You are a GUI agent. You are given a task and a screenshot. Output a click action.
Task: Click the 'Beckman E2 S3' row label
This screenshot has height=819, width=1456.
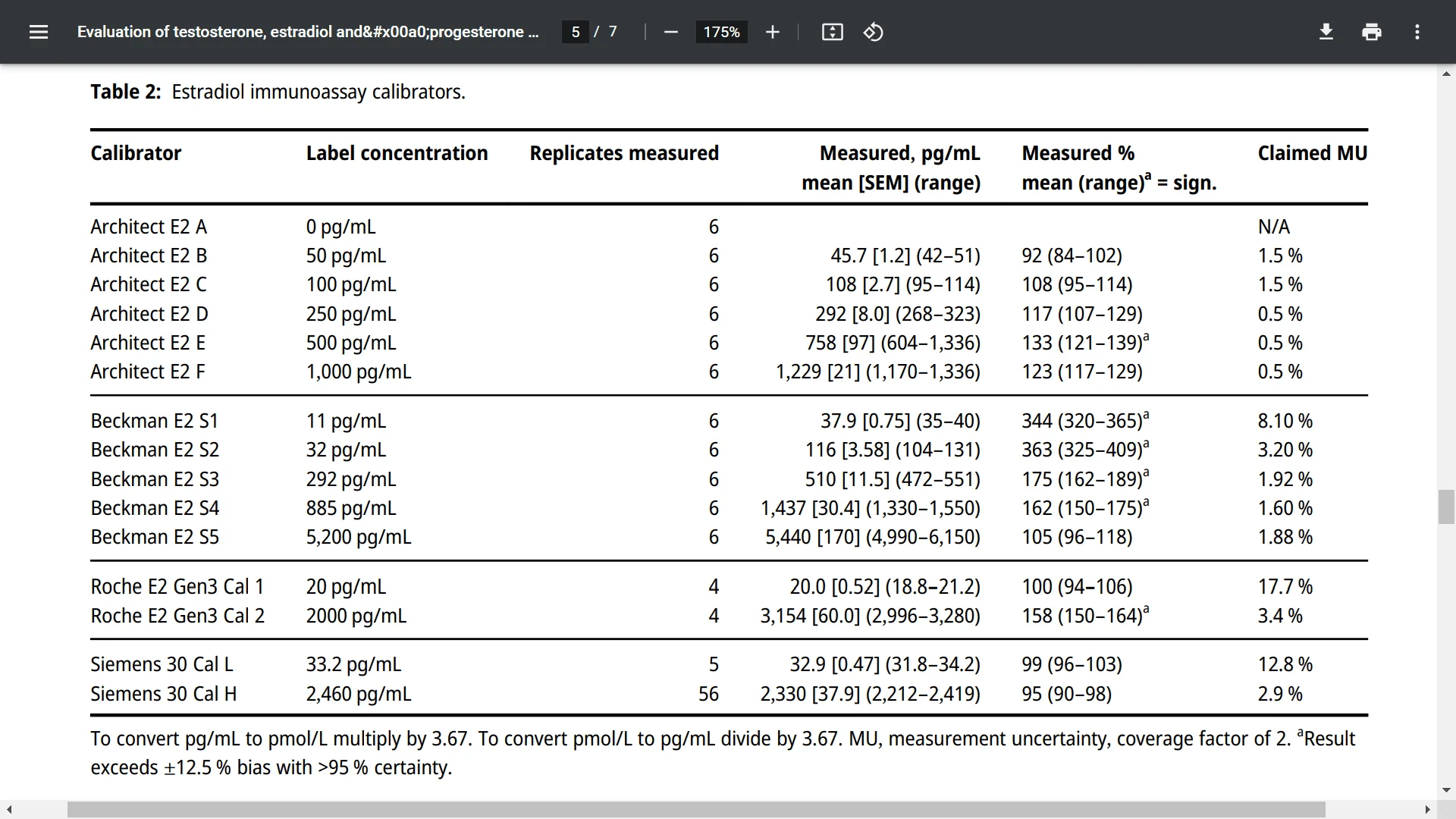coord(155,479)
